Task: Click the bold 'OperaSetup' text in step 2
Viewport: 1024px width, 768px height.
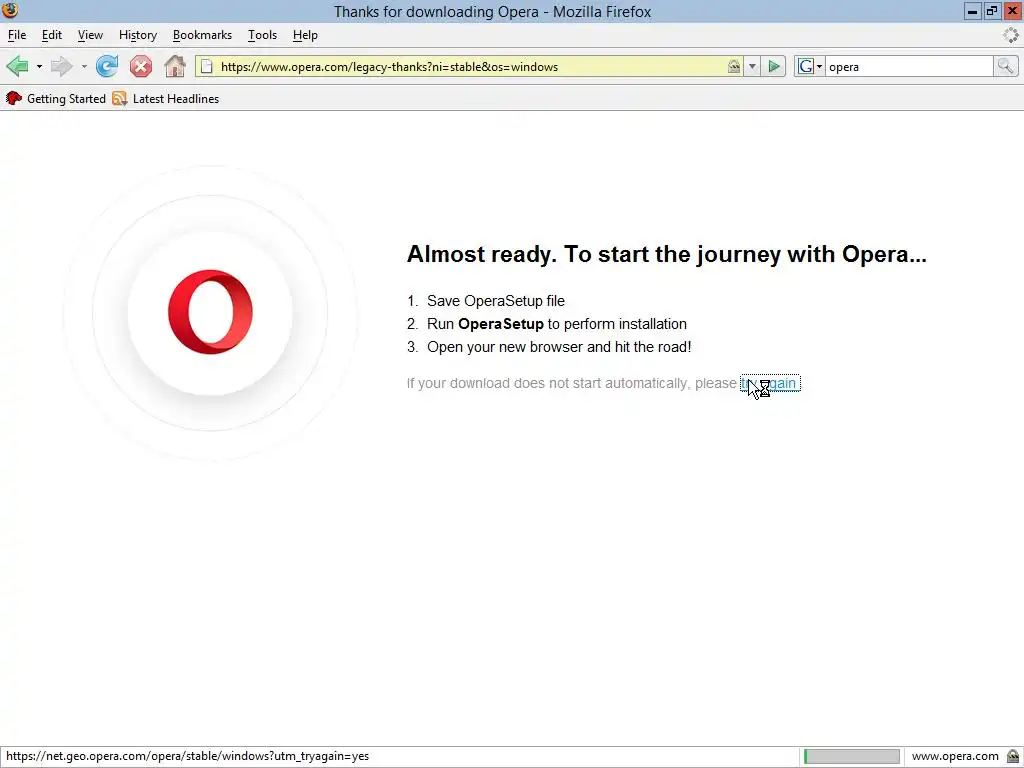Action: (501, 324)
